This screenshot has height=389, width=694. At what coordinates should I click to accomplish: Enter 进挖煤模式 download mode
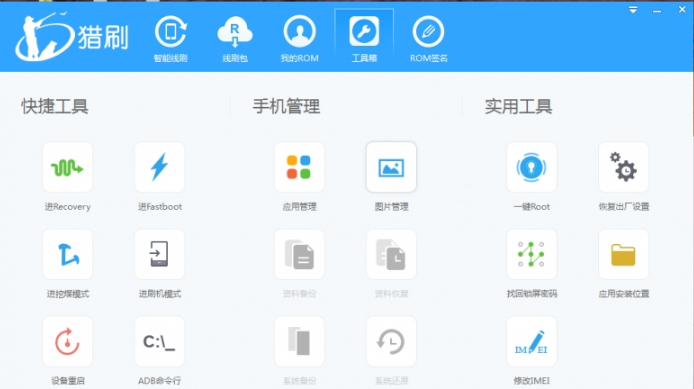point(67,254)
